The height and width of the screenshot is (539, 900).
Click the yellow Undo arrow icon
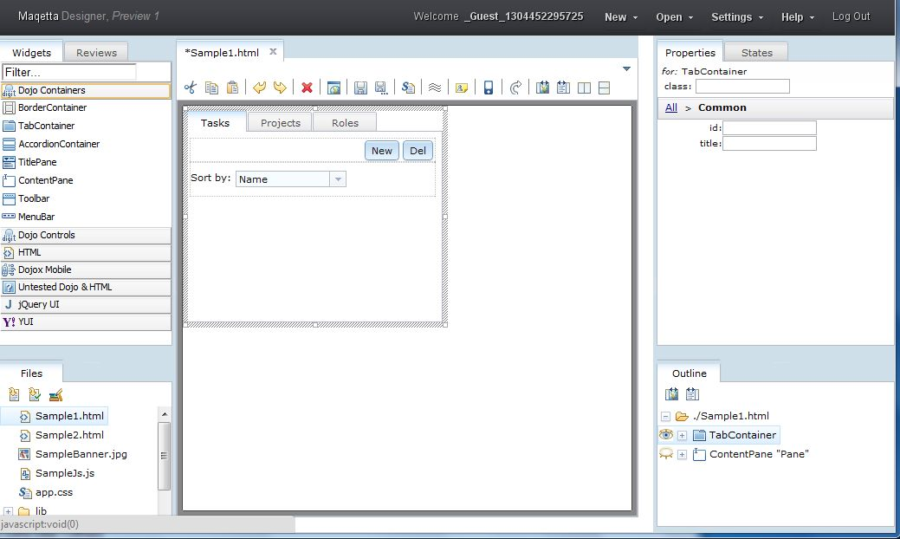pos(259,88)
